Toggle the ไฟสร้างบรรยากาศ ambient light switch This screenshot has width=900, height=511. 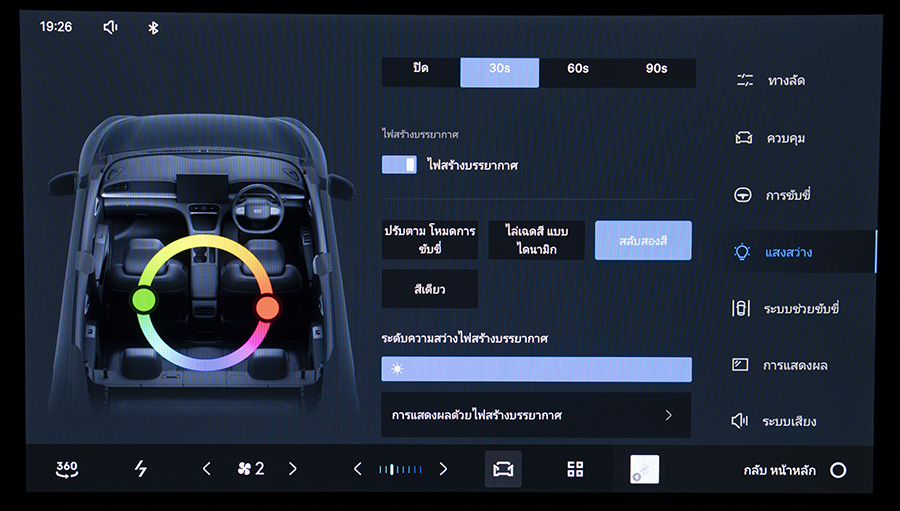click(399, 165)
